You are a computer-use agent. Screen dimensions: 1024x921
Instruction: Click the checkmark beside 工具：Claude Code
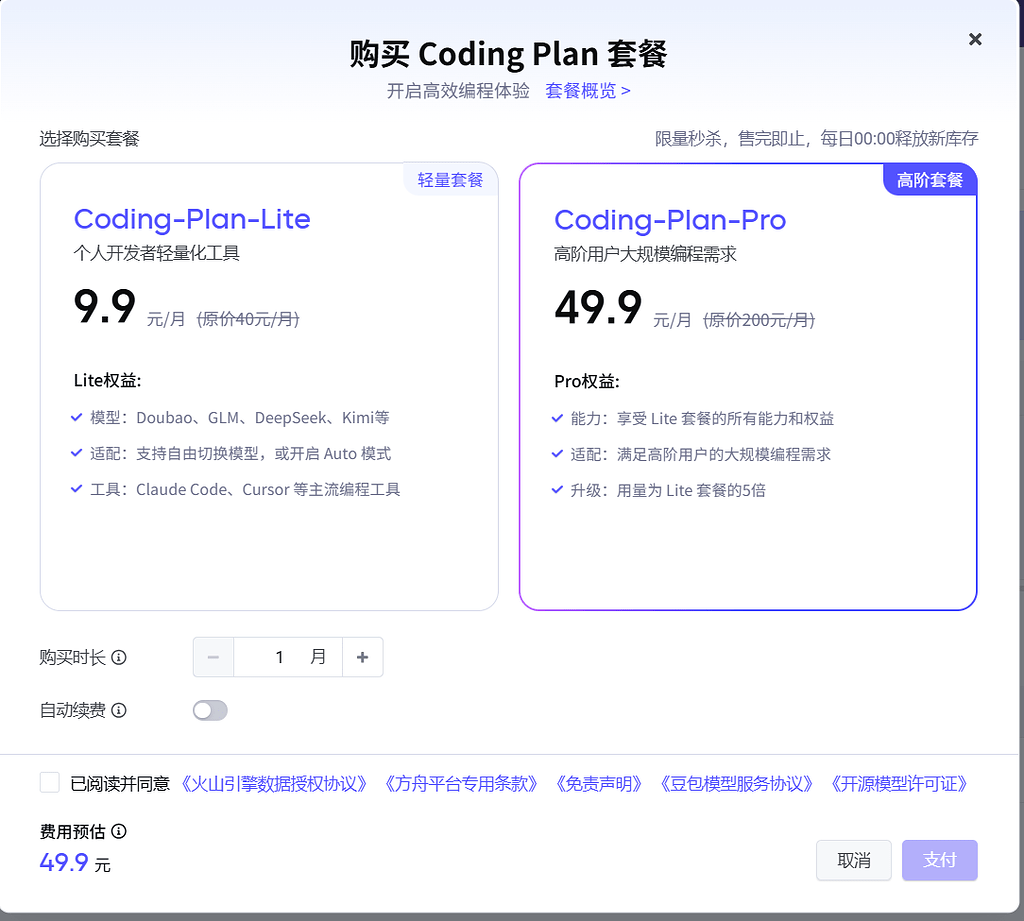point(76,489)
